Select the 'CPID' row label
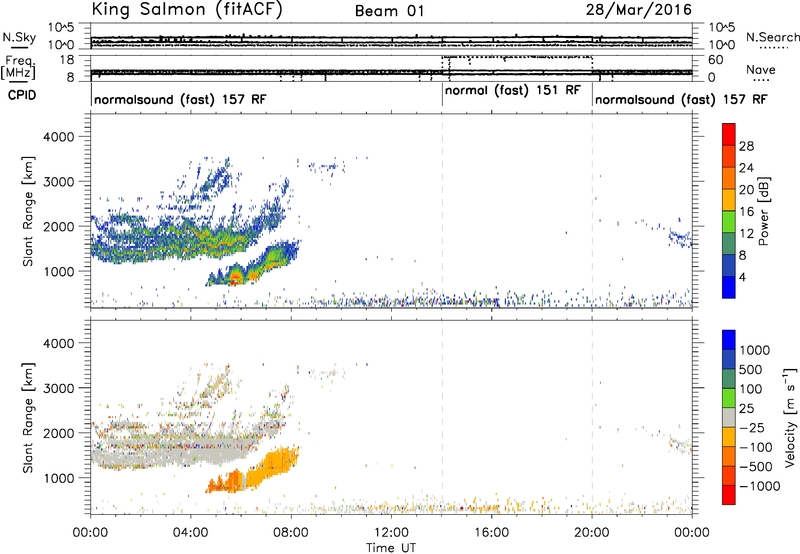Image resolution: width=800 pixels, height=554 pixels. [x=22, y=95]
